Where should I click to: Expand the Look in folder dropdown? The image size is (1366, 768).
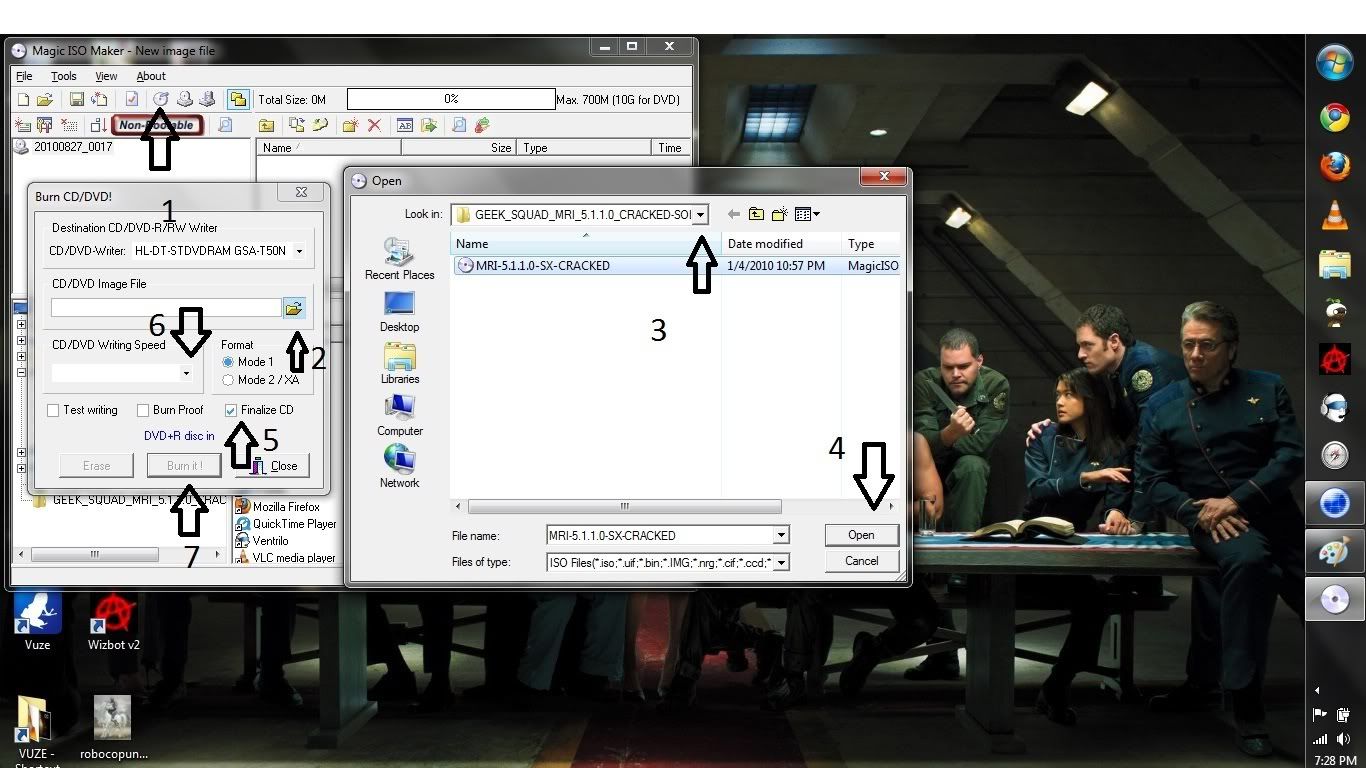pos(701,214)
